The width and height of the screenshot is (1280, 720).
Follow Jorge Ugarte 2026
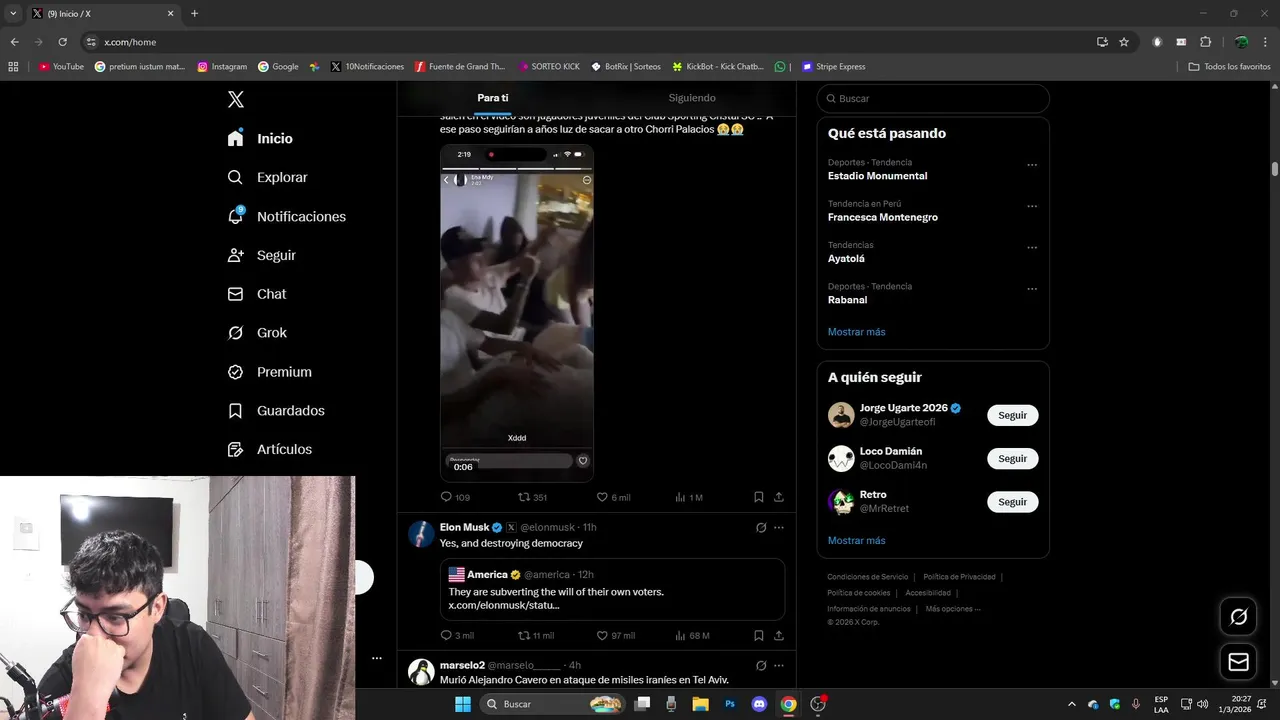click(x=1012, y=415)
